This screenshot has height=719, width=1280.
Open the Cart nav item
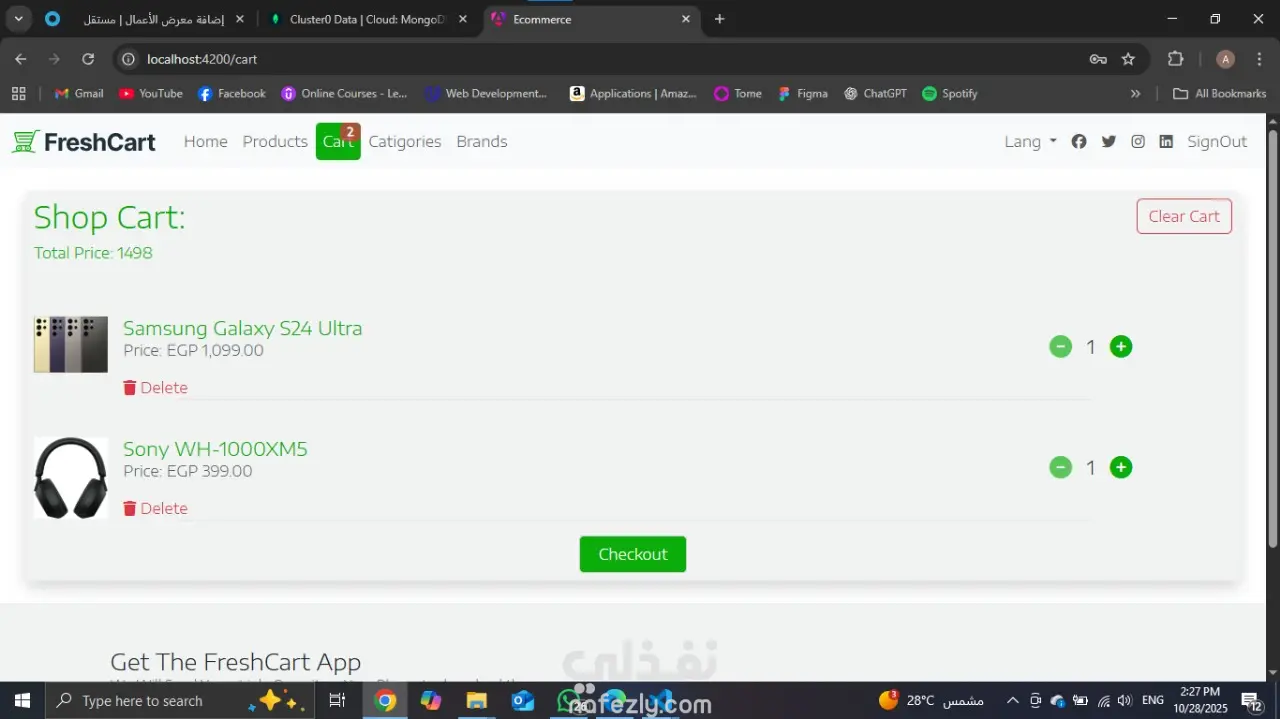338,142
